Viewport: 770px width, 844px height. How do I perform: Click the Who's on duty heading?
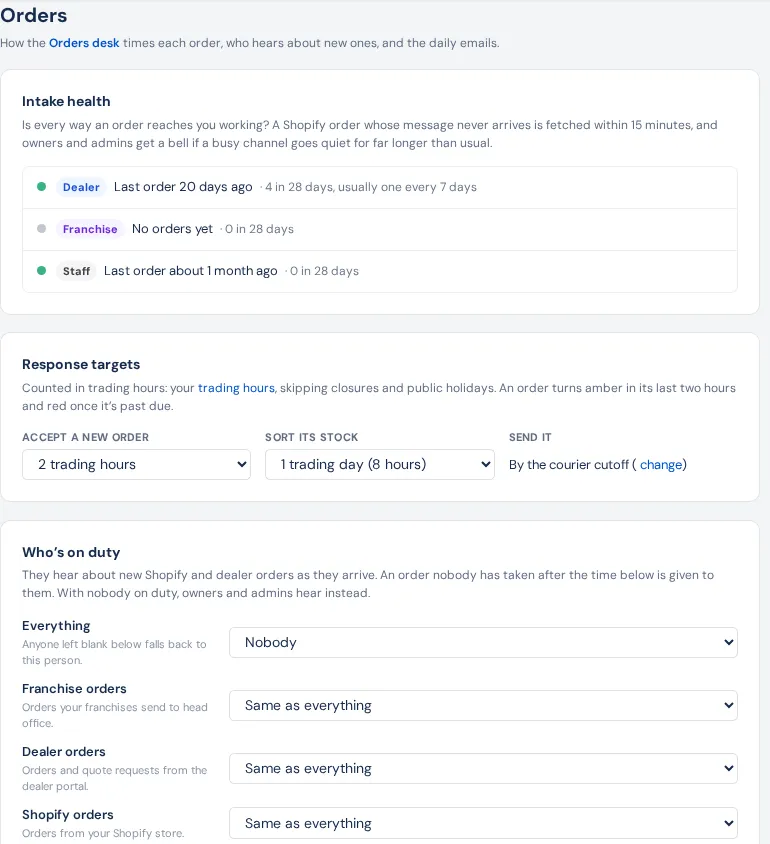(x=71, y=552)
